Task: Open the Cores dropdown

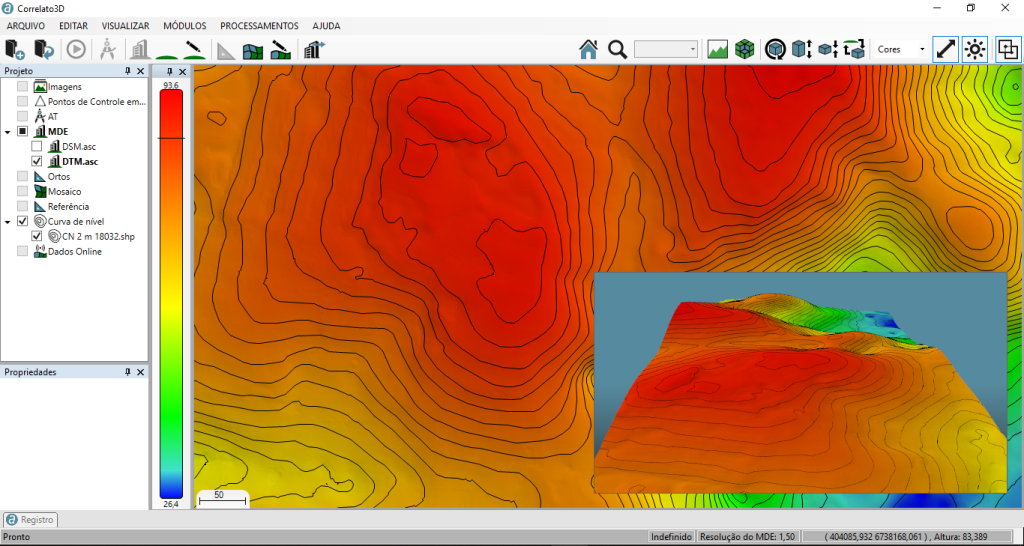Action: click(x=899, y=49)
